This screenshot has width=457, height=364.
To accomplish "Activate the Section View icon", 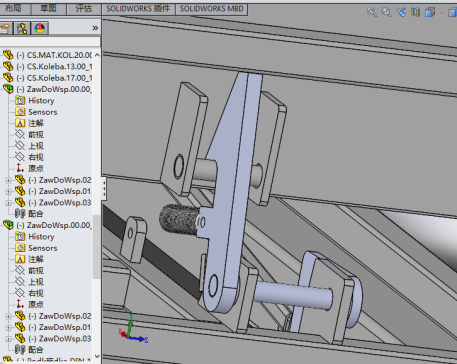I will pyautogui.click(x=415, y=12).
